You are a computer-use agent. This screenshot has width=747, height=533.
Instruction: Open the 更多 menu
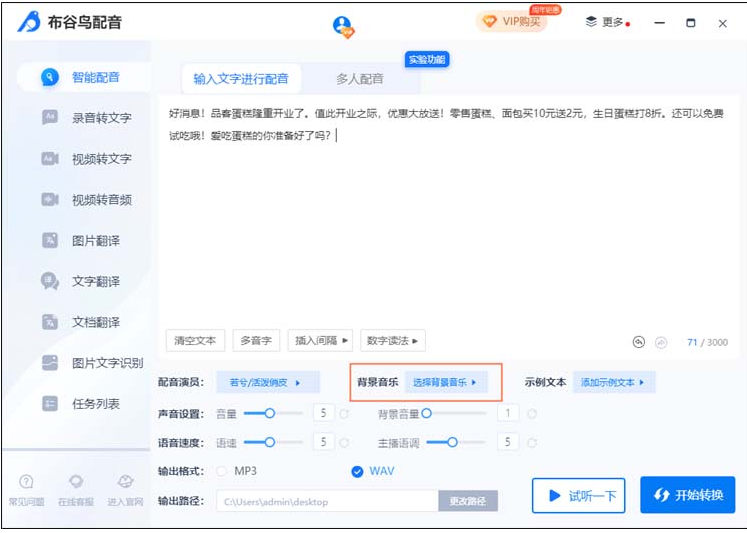(x=611, y=22)
